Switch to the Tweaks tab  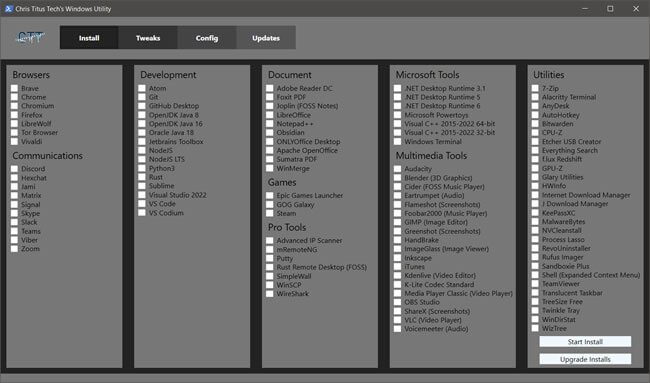tap(148, 38)
